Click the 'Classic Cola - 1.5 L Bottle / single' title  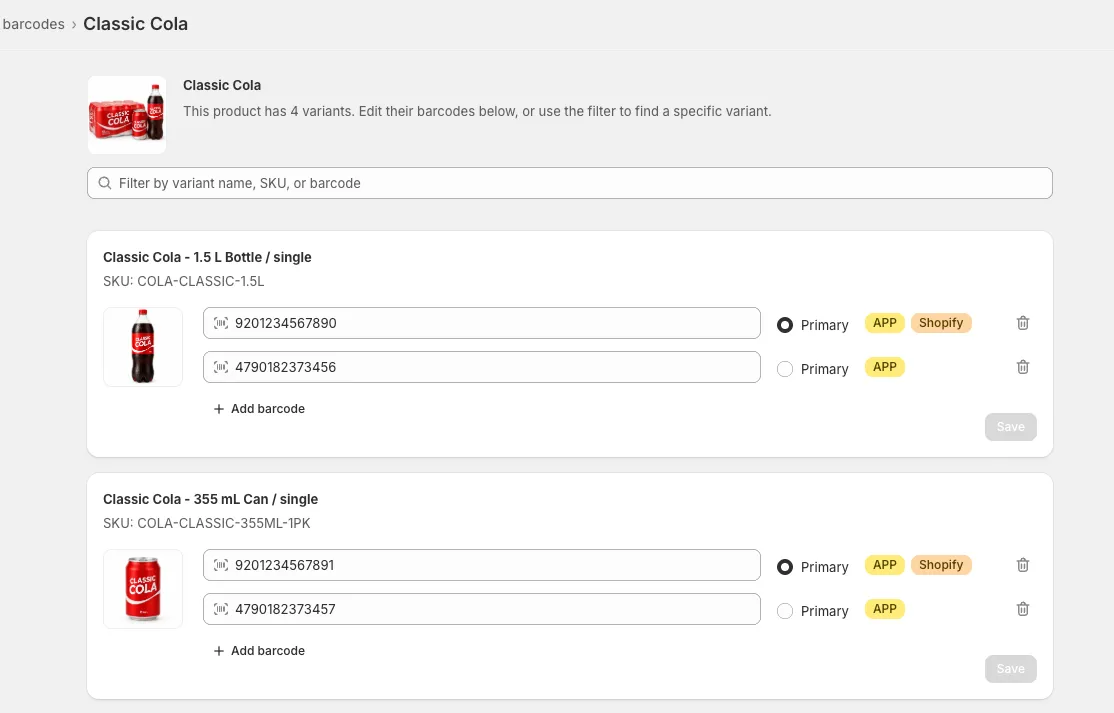tap(207, 257)
